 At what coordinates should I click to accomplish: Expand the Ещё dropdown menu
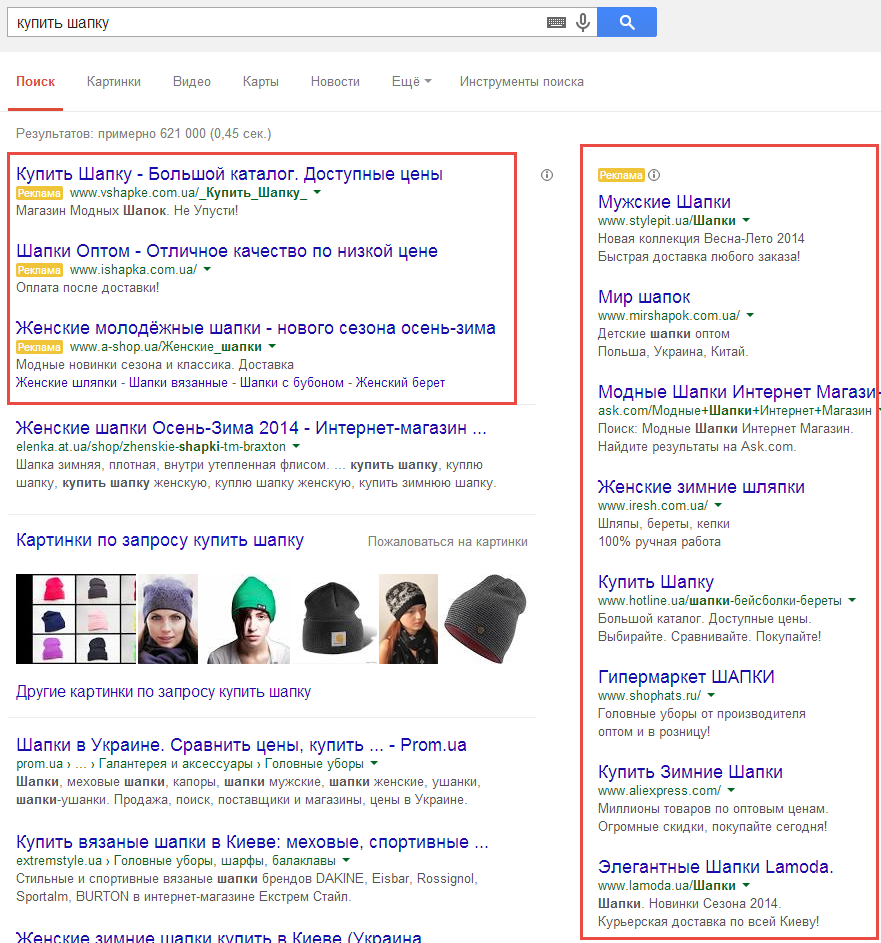click(x=411, y=82)
